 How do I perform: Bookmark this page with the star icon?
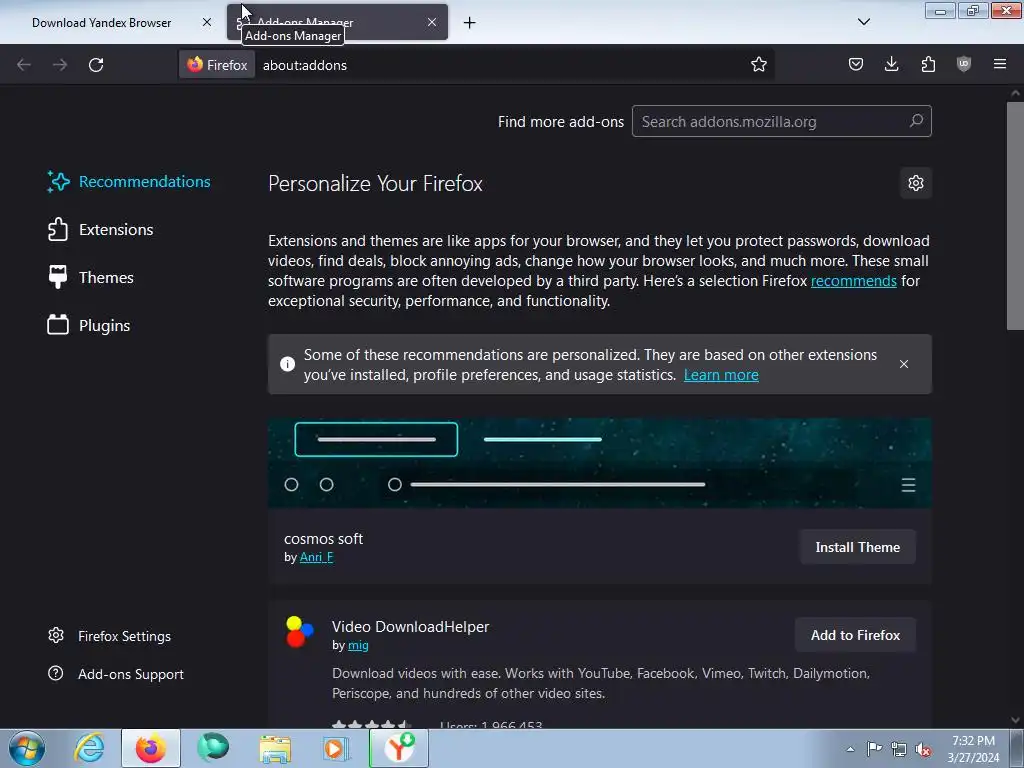pyautogui.click(x=758, y=64)
